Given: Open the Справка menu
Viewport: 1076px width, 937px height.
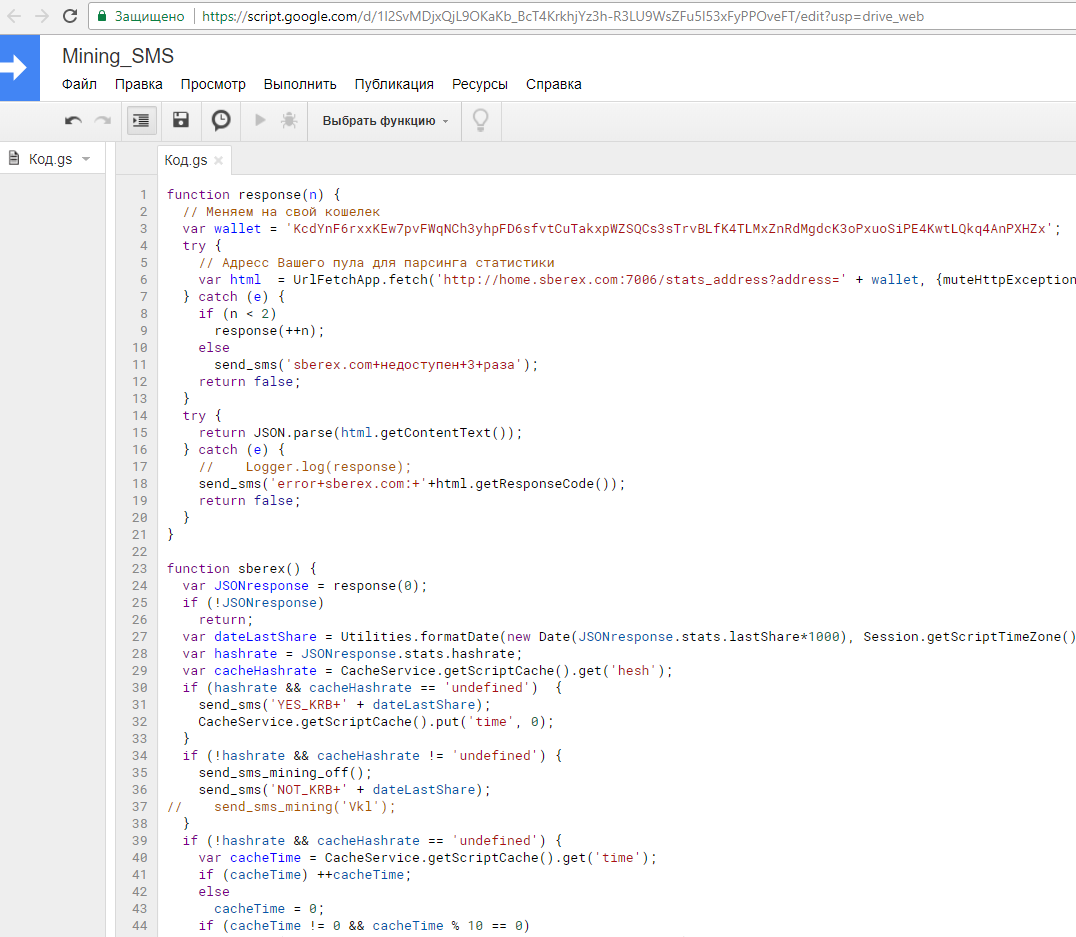Looking at the screenshot, I should [554, 84].
